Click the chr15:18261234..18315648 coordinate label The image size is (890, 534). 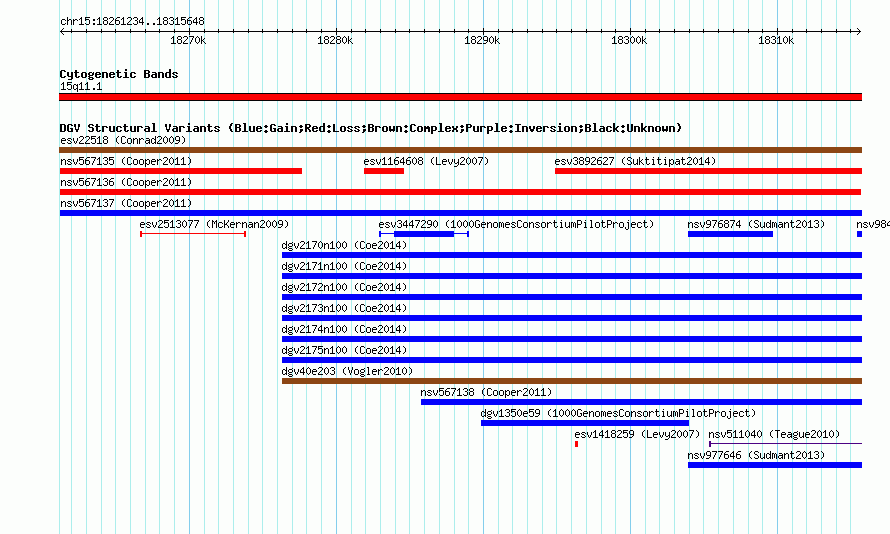point(132,22)
